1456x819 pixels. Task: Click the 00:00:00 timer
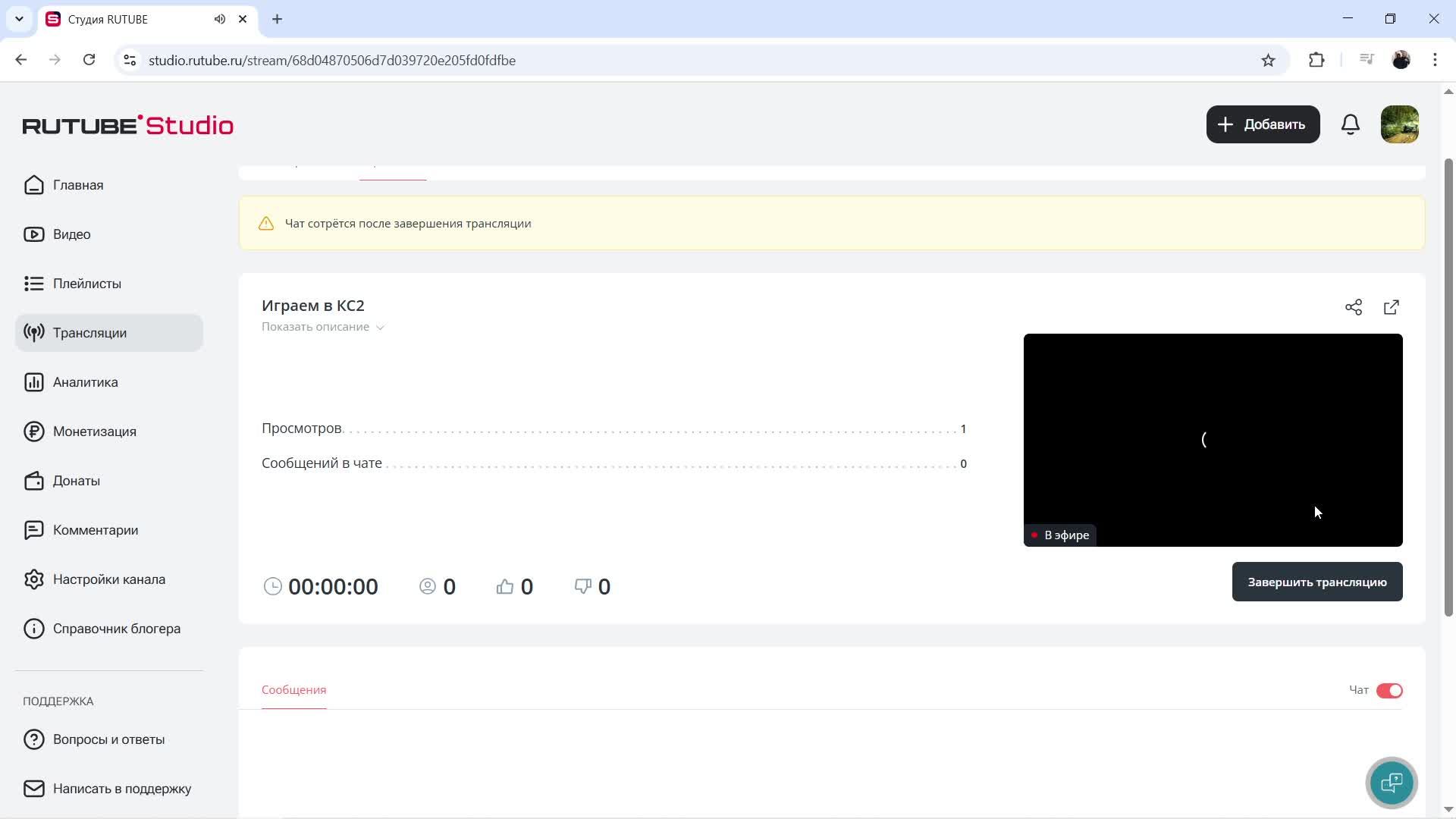333,587
